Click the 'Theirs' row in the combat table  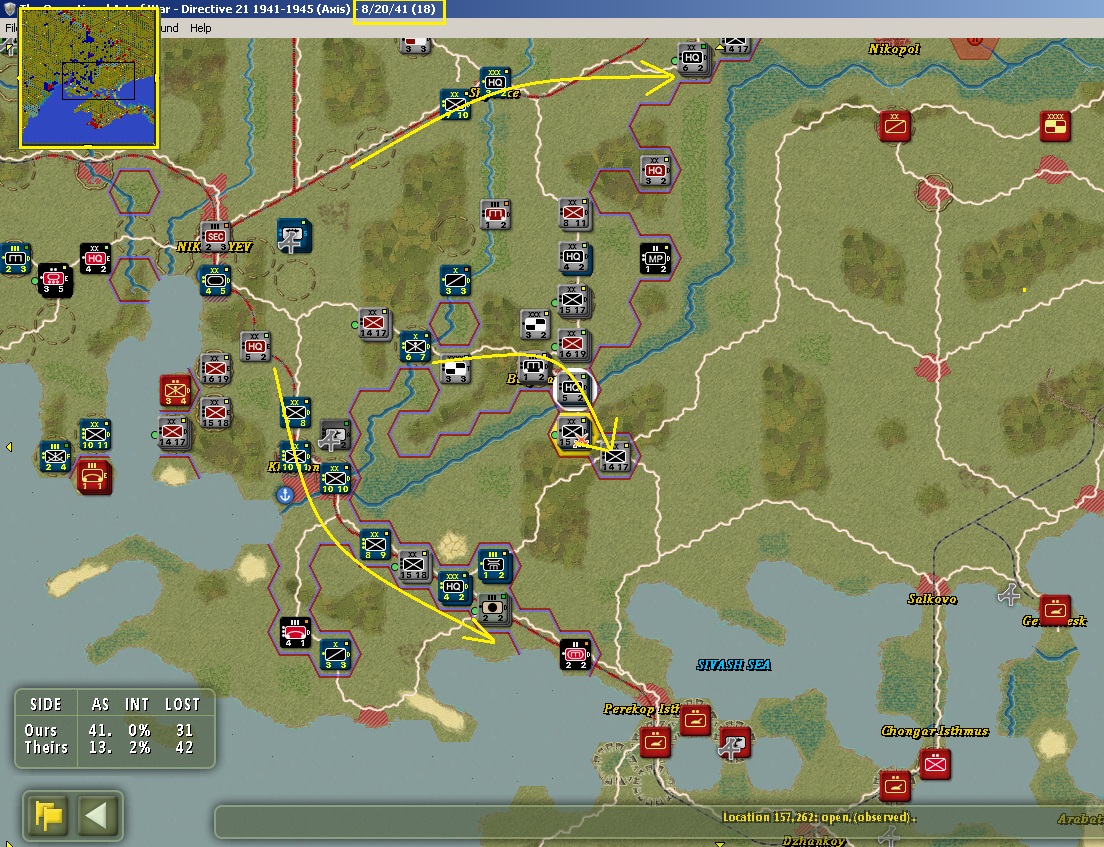pos(113,748)
